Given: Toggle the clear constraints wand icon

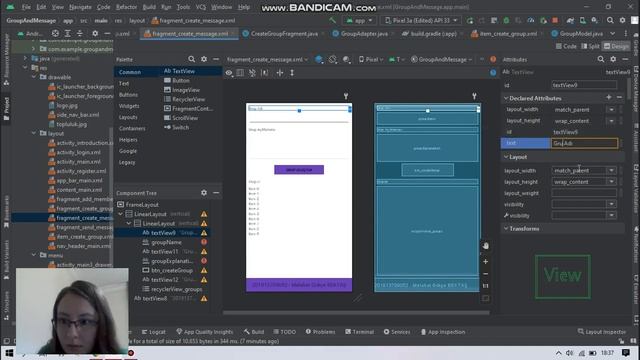Looking at the screenshot, I should click(252, 73).
